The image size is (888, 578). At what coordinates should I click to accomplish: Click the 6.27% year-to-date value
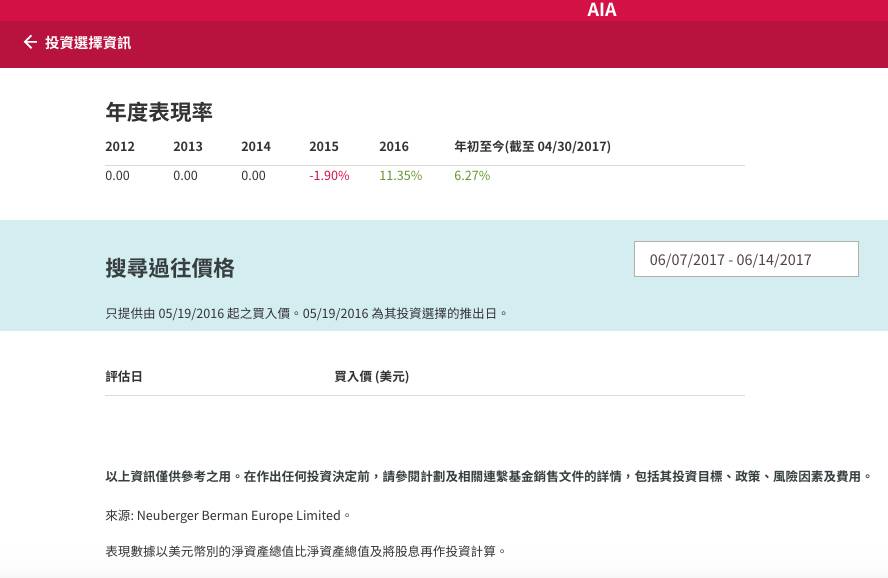click(472, 175)
